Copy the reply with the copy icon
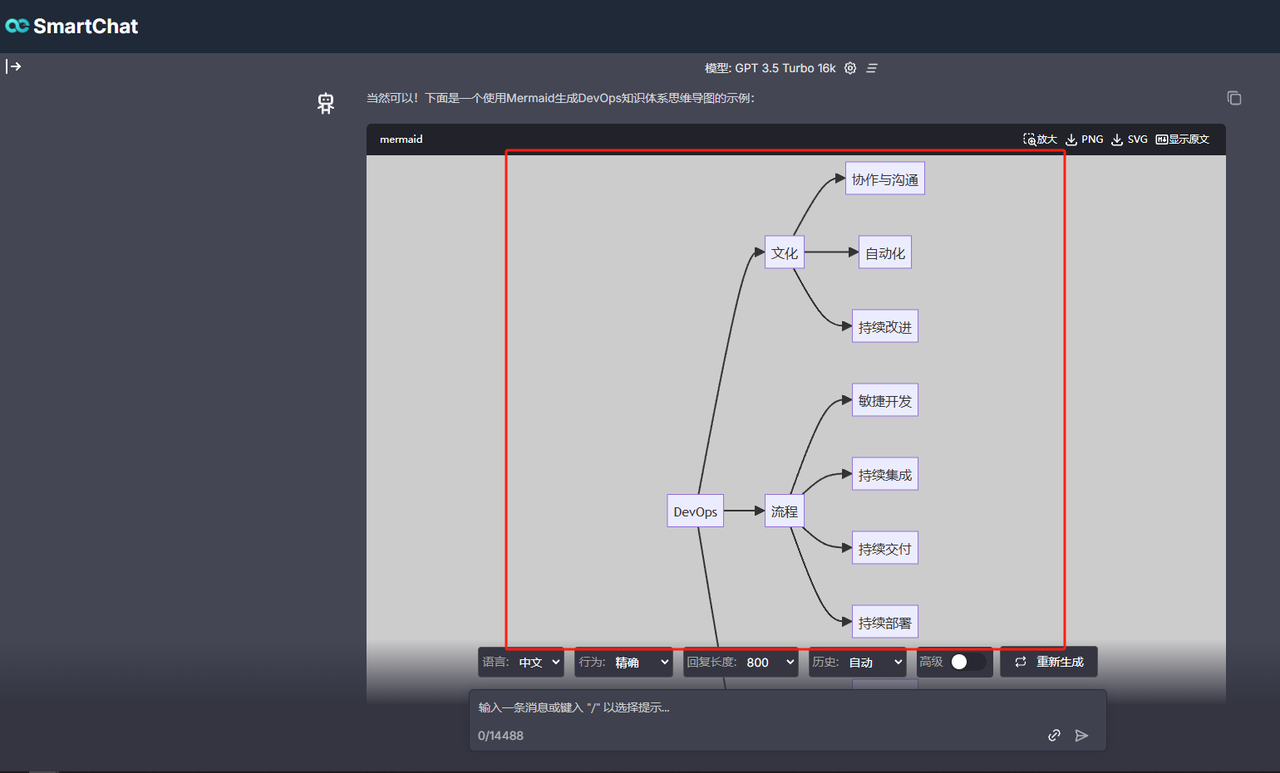 pyautogui.click(x=1234, y=98)
